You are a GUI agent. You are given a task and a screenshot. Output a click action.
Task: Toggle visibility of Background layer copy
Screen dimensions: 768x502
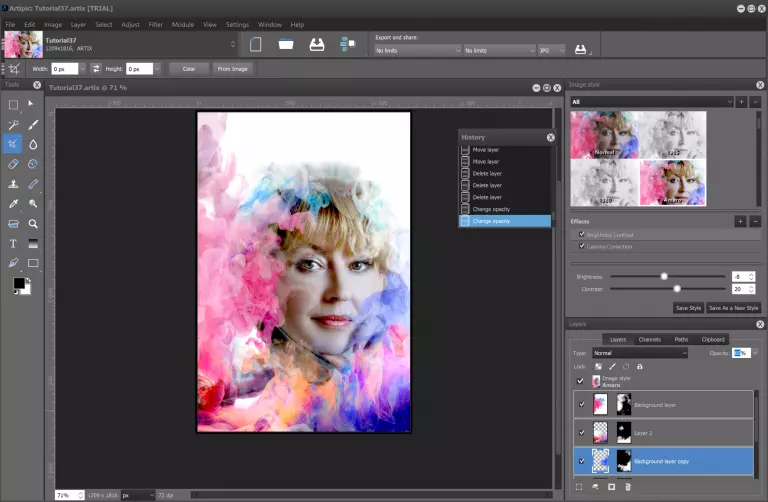(x=580, y=460)
